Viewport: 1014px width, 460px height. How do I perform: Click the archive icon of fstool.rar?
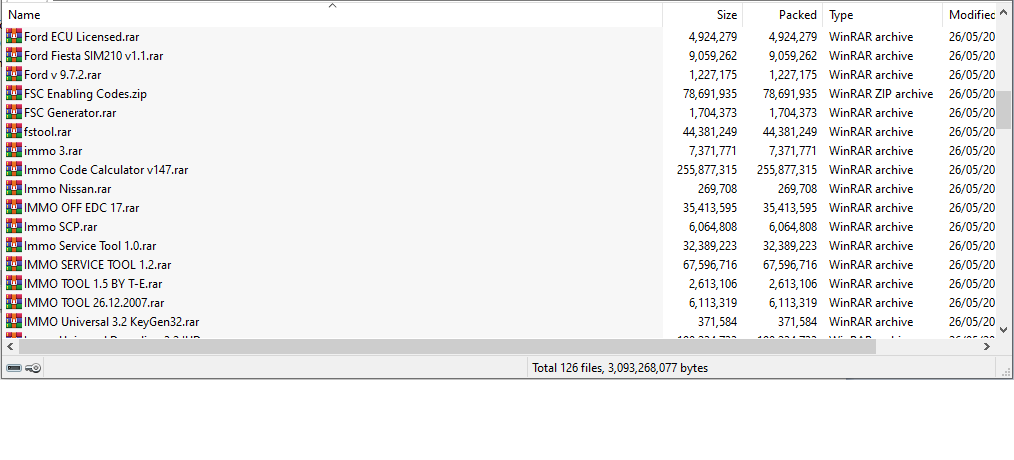click(14, 131)
